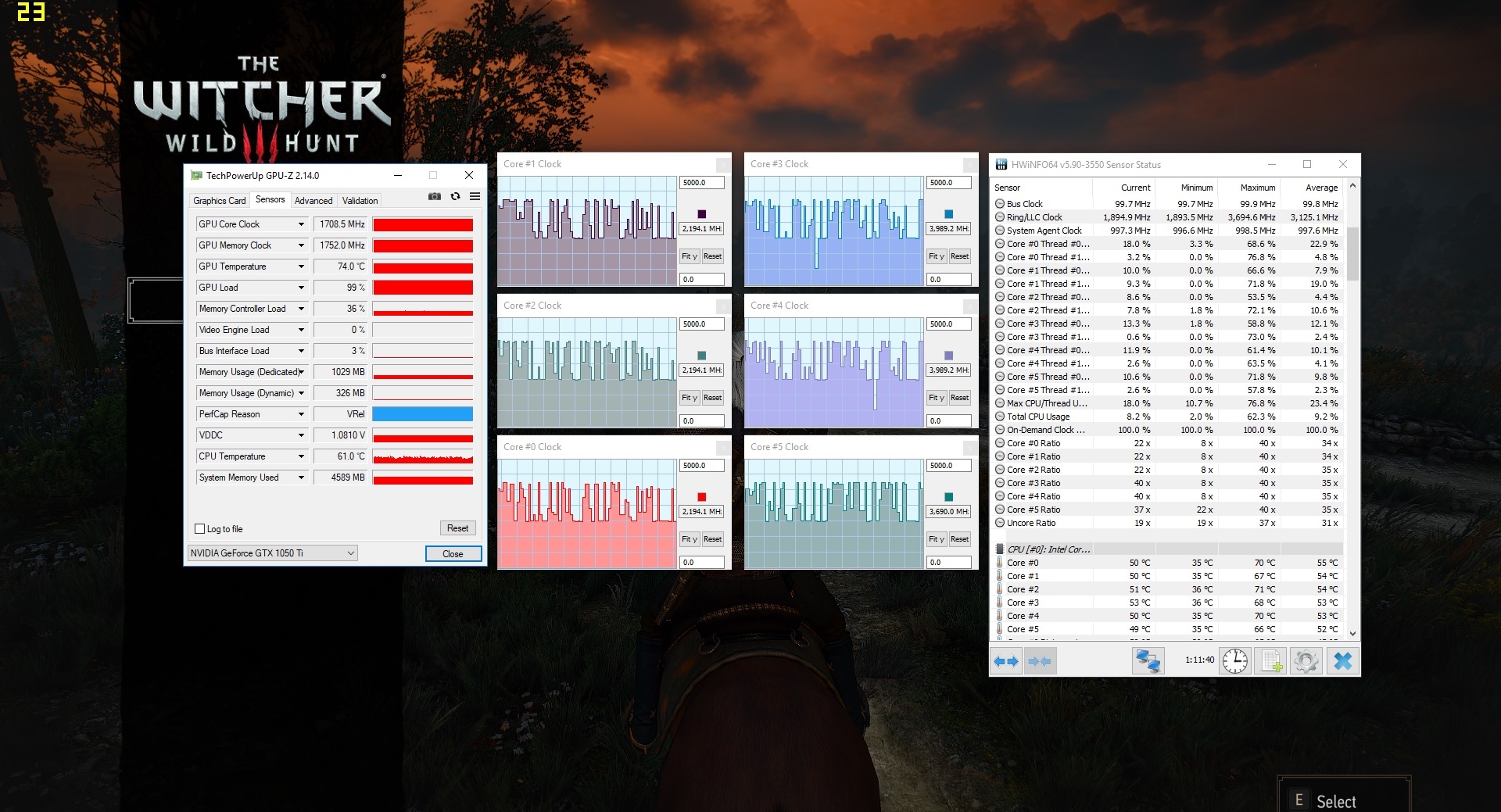Select the Ring/LLC Clock sensor row
The height and width of the screenshot is (812, 1501).
[1167, 217]
